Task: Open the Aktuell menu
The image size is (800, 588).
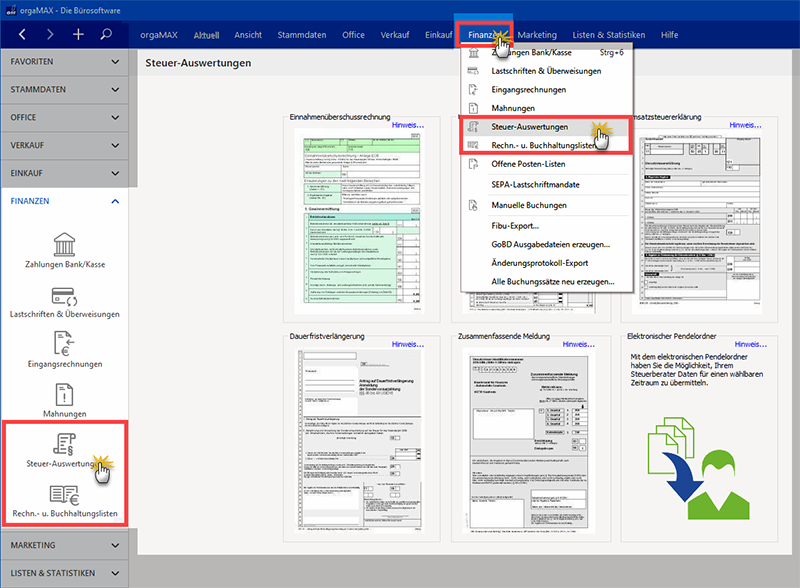Action: click(206, 35)
